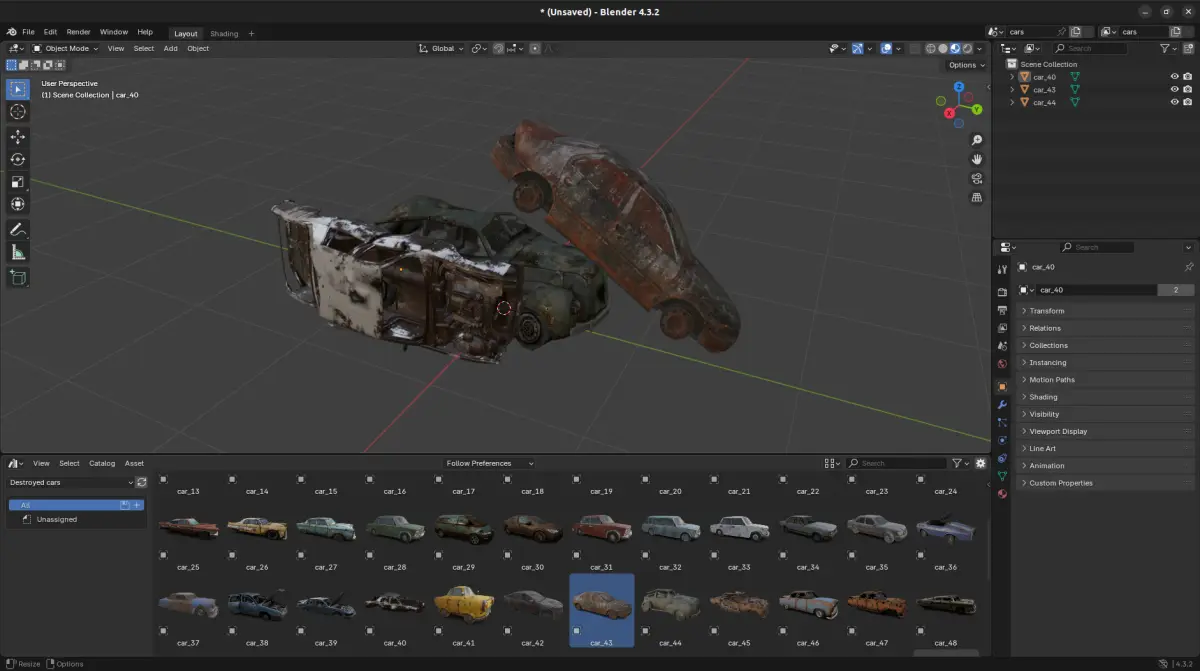This screenshot has width=1200, height=671.
Task: Click the yellow car_41 asset thumbnail
Action: pyautogui.click(x=463, y=604)
